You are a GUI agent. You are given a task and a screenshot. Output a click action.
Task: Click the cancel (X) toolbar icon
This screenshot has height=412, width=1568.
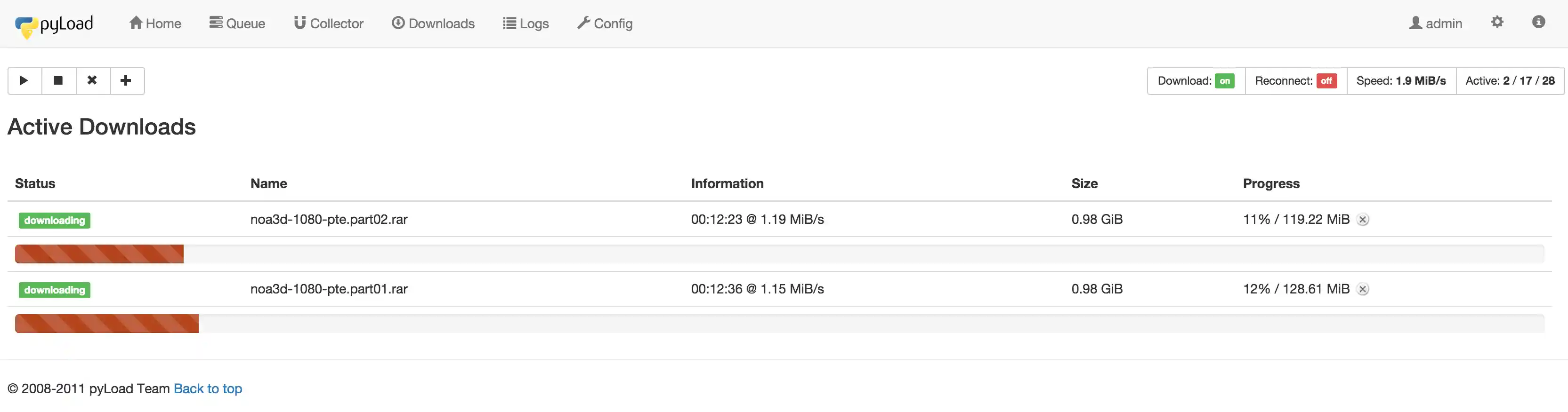point(92,81)
